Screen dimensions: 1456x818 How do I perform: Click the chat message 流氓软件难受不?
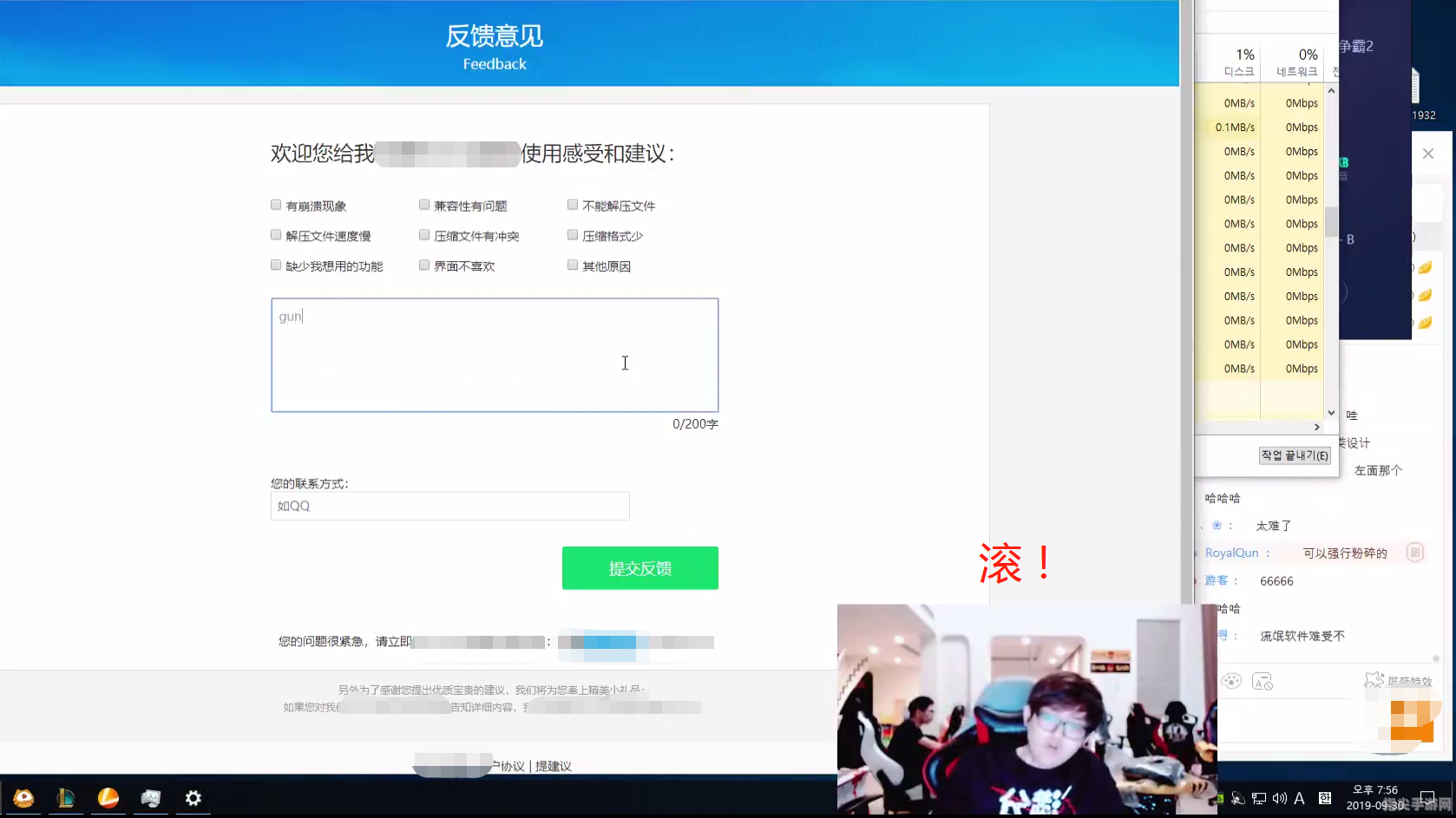[1302, 636]
